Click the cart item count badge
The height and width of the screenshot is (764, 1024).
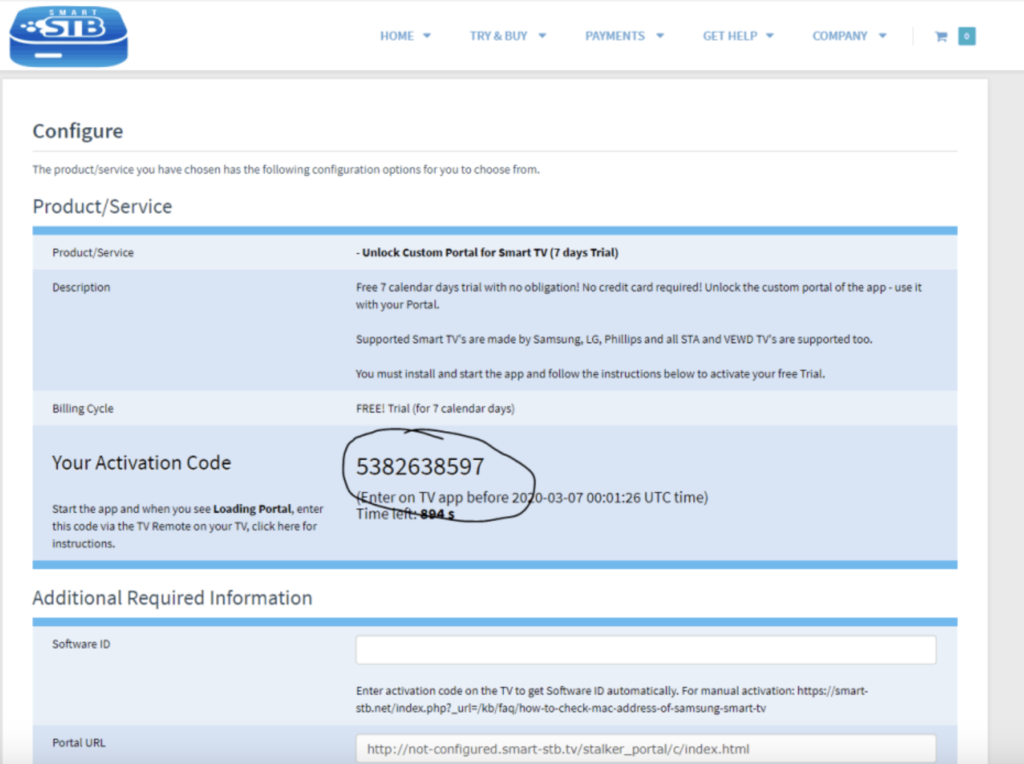[x=966, y=36]
